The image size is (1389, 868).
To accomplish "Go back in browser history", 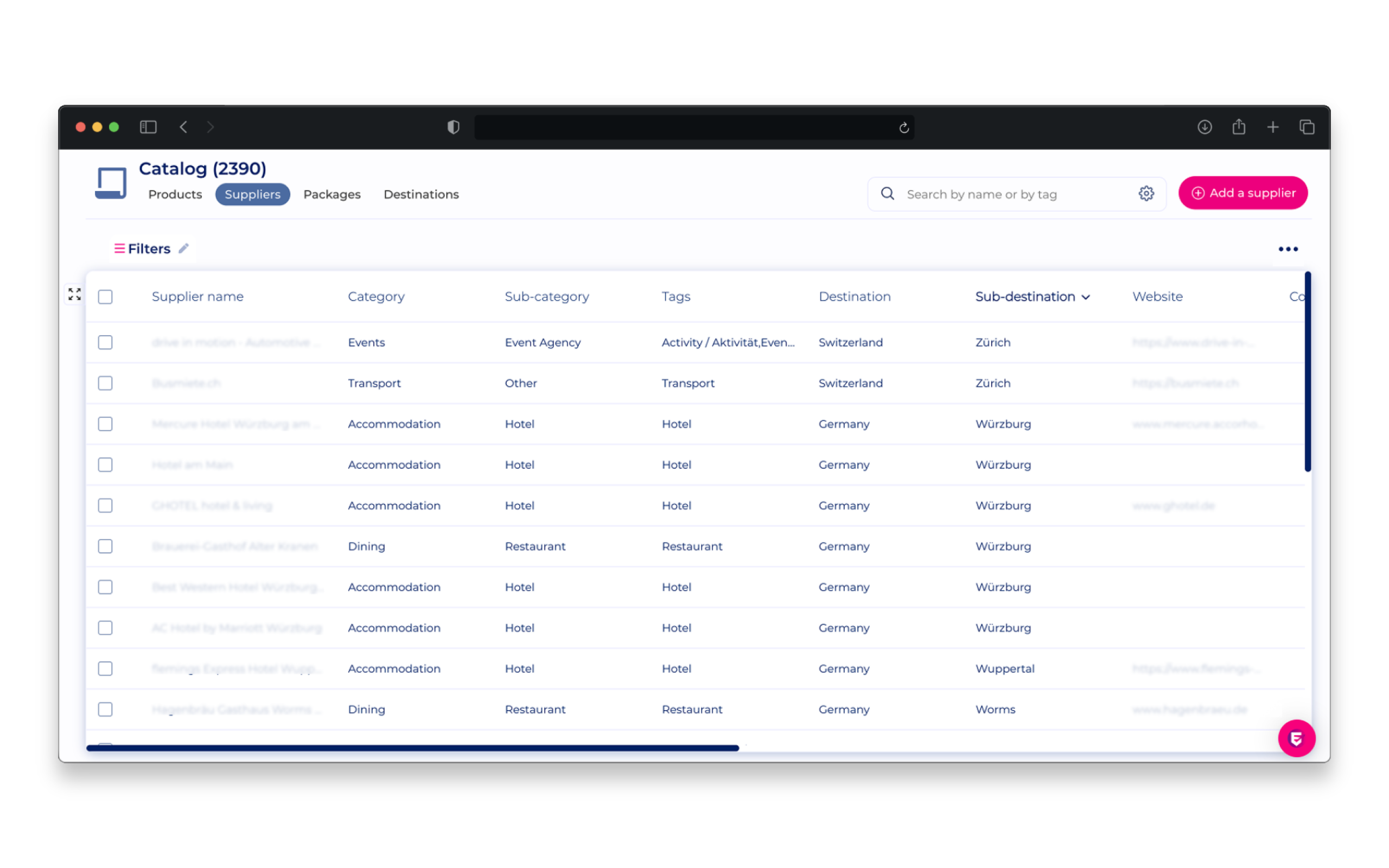I will pyautogui.click(x=183, y=127).
